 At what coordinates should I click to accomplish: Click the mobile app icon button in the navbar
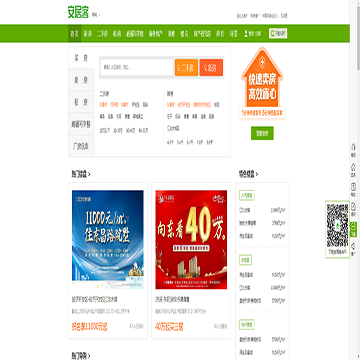pos(278,33)
